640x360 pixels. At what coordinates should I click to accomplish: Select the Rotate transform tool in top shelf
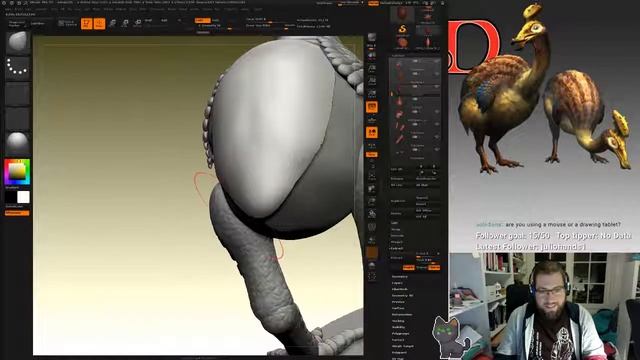tap(138, 23)
